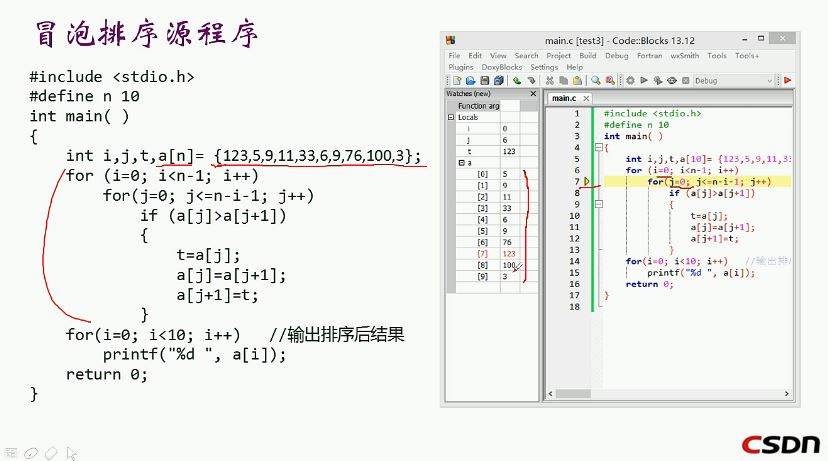Collapse the array 'a' watch node
Viewport: 828px width, 461px height.
pos(461,163)
